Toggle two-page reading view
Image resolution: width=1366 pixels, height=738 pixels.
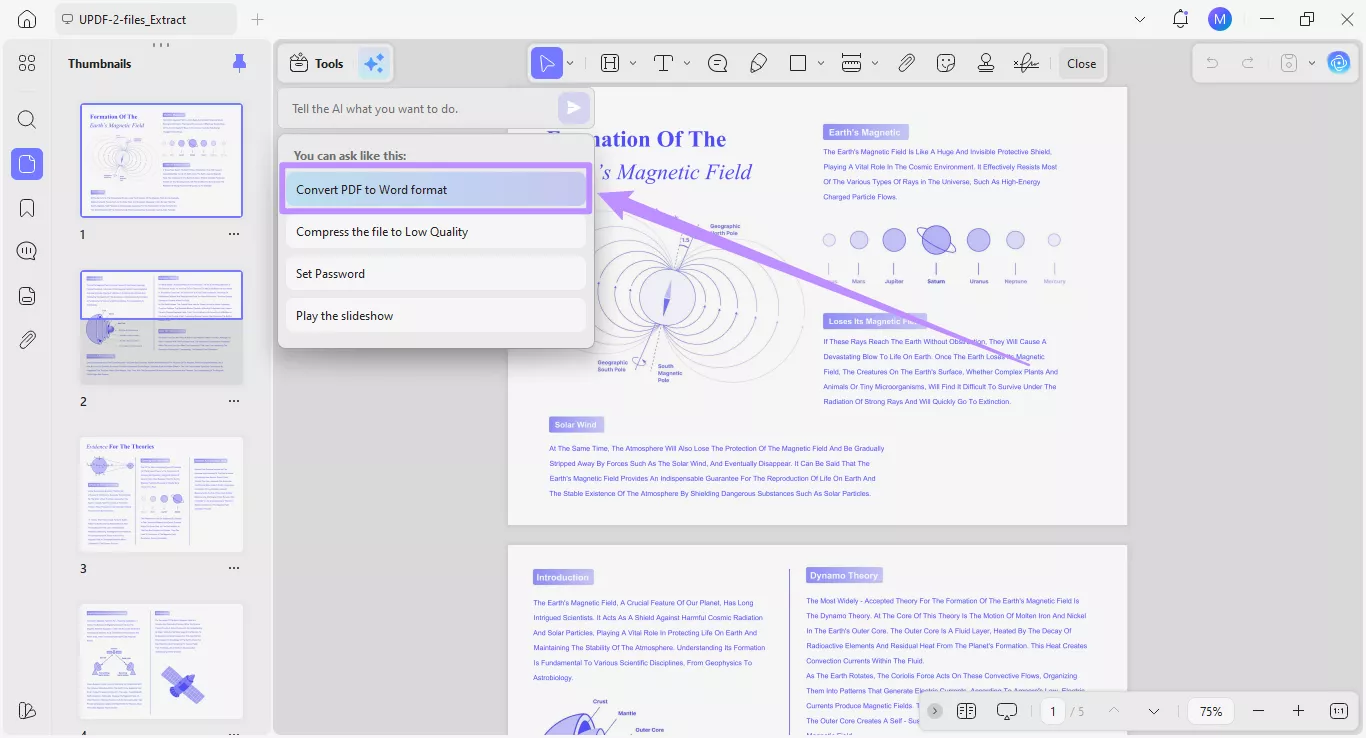[x=966, y=711]
